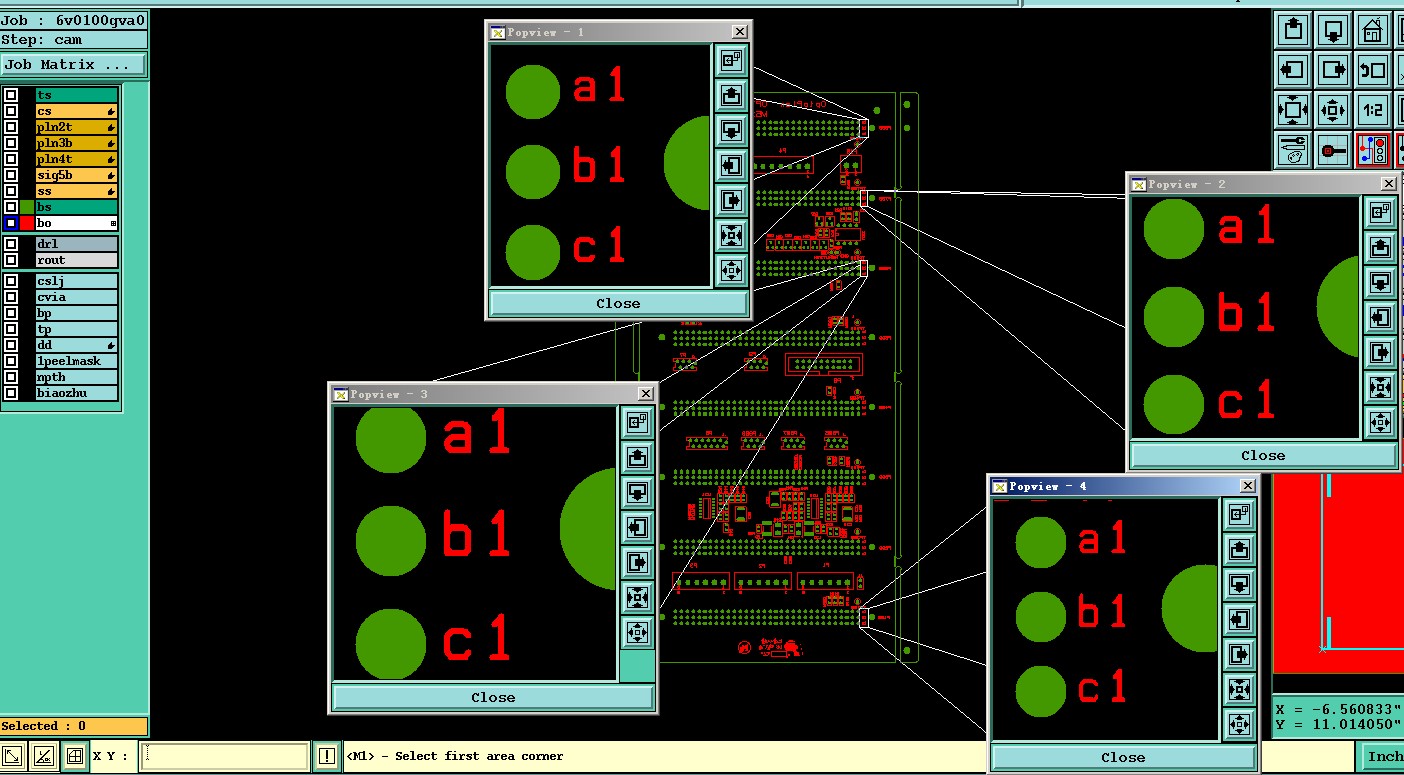Screen dimensions: 1404x775
Task: Click the pan down icon in main toolbar
Action: [1332, 30]
